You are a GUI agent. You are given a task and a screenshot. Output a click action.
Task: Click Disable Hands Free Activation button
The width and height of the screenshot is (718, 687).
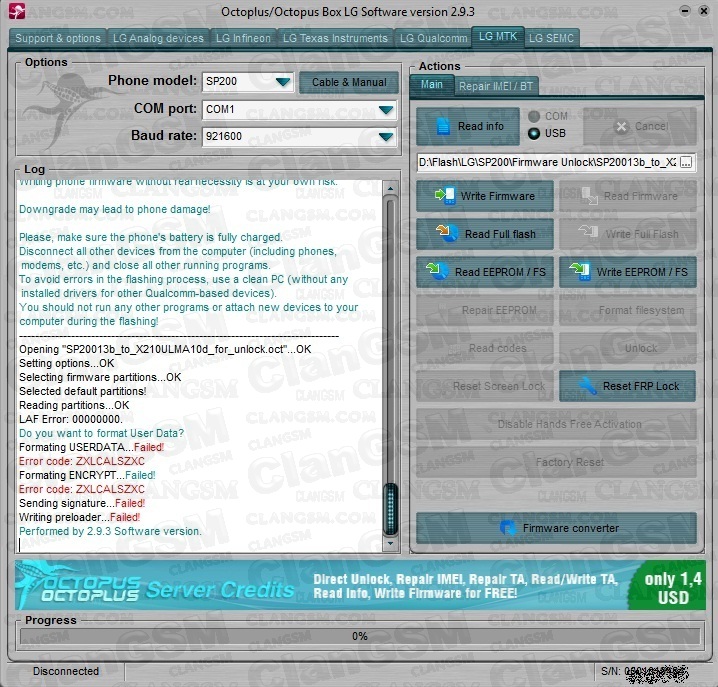pos(556,424)
